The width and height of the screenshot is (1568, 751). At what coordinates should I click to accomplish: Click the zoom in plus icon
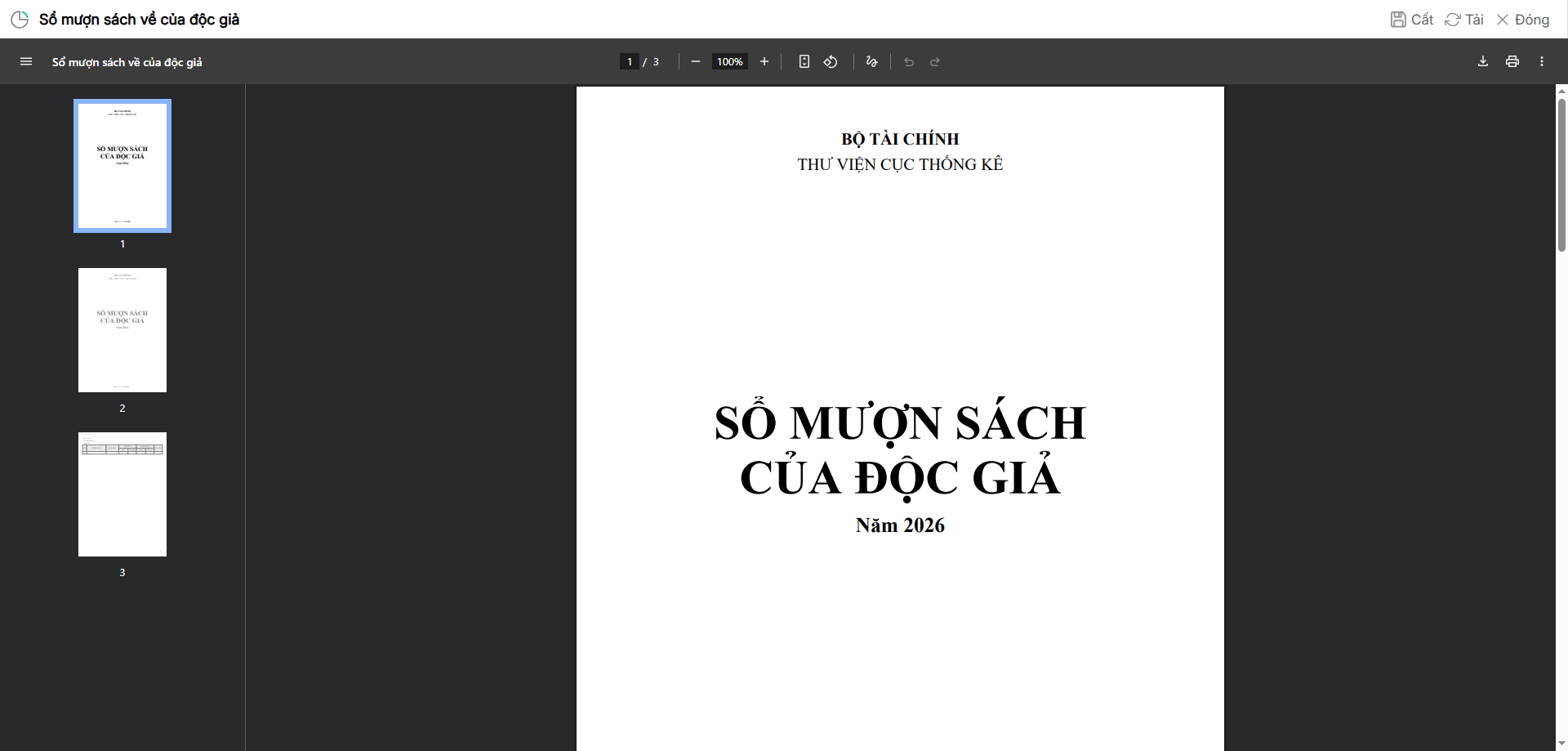click(x=764, y=62)
